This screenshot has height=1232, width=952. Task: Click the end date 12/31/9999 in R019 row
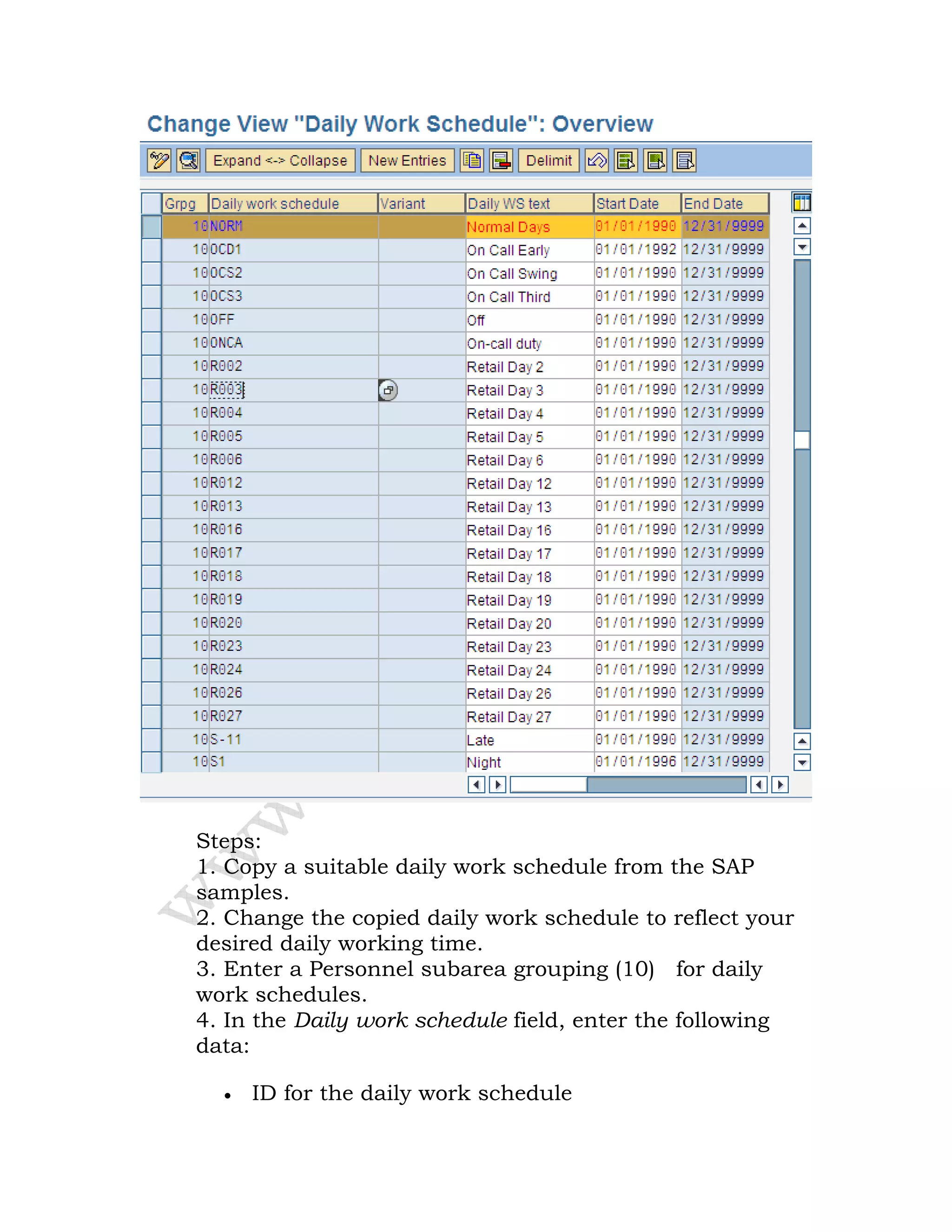click(x=725, y=600)
